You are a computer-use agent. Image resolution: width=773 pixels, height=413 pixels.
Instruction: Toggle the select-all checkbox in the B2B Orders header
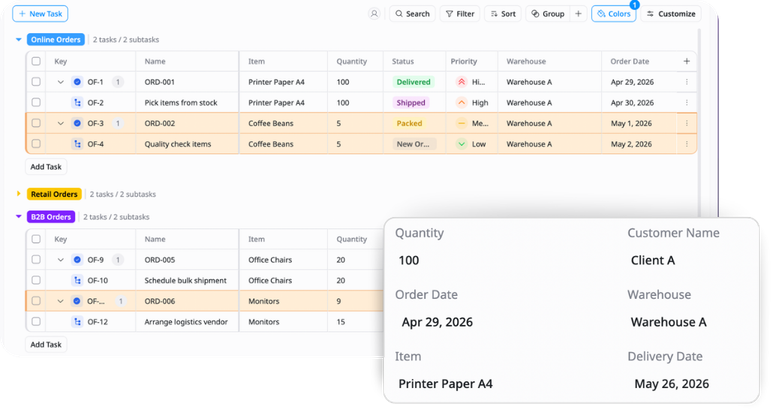36,239
